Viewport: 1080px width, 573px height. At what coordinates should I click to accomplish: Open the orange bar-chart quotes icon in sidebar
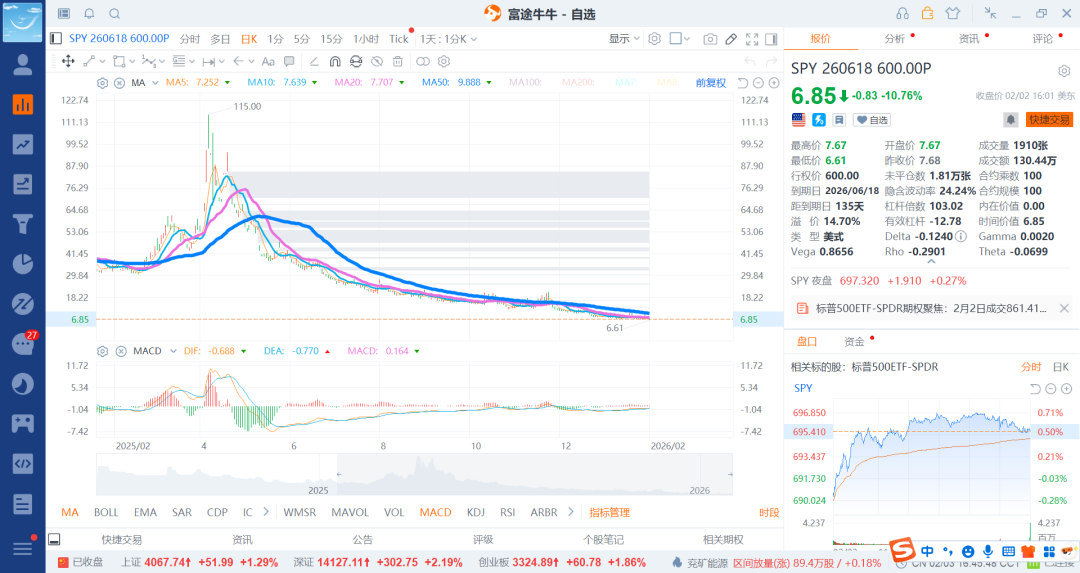(23, 104)
